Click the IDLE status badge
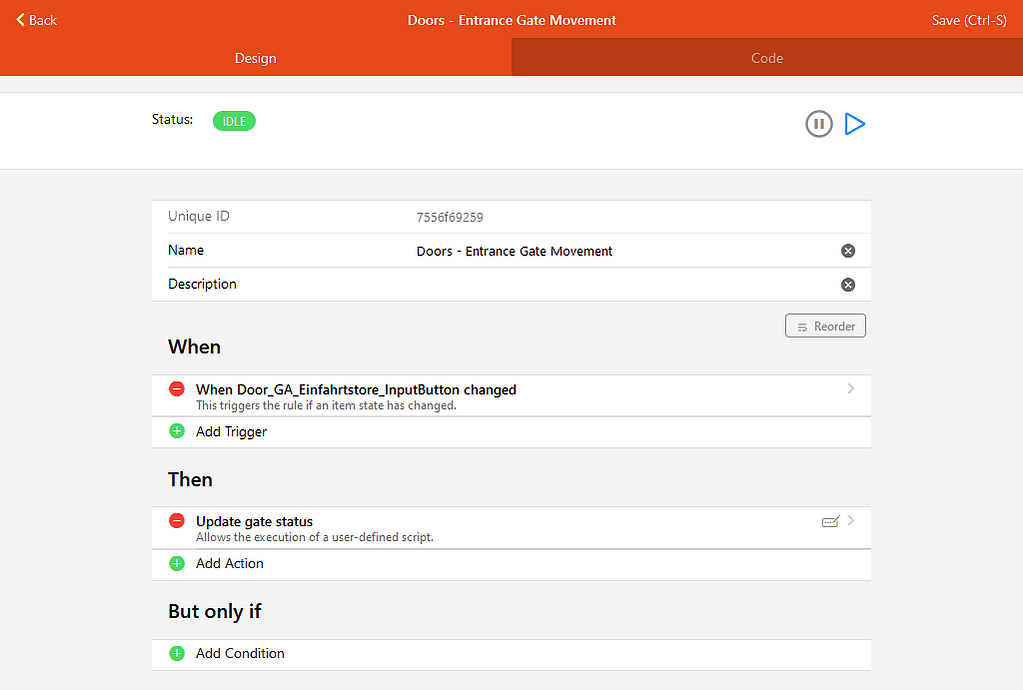This screenshot has height=690, width=1023. pos(234,121)
